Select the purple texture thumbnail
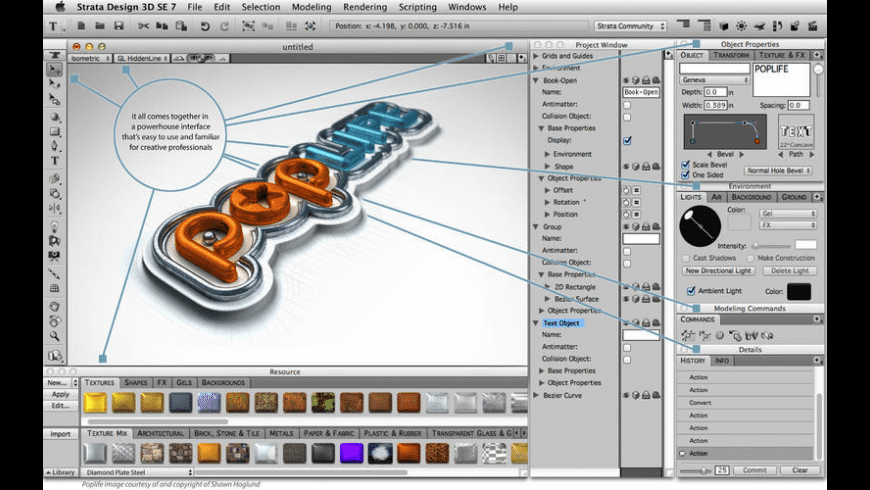 pyautogui.click(x=352, y=453)
